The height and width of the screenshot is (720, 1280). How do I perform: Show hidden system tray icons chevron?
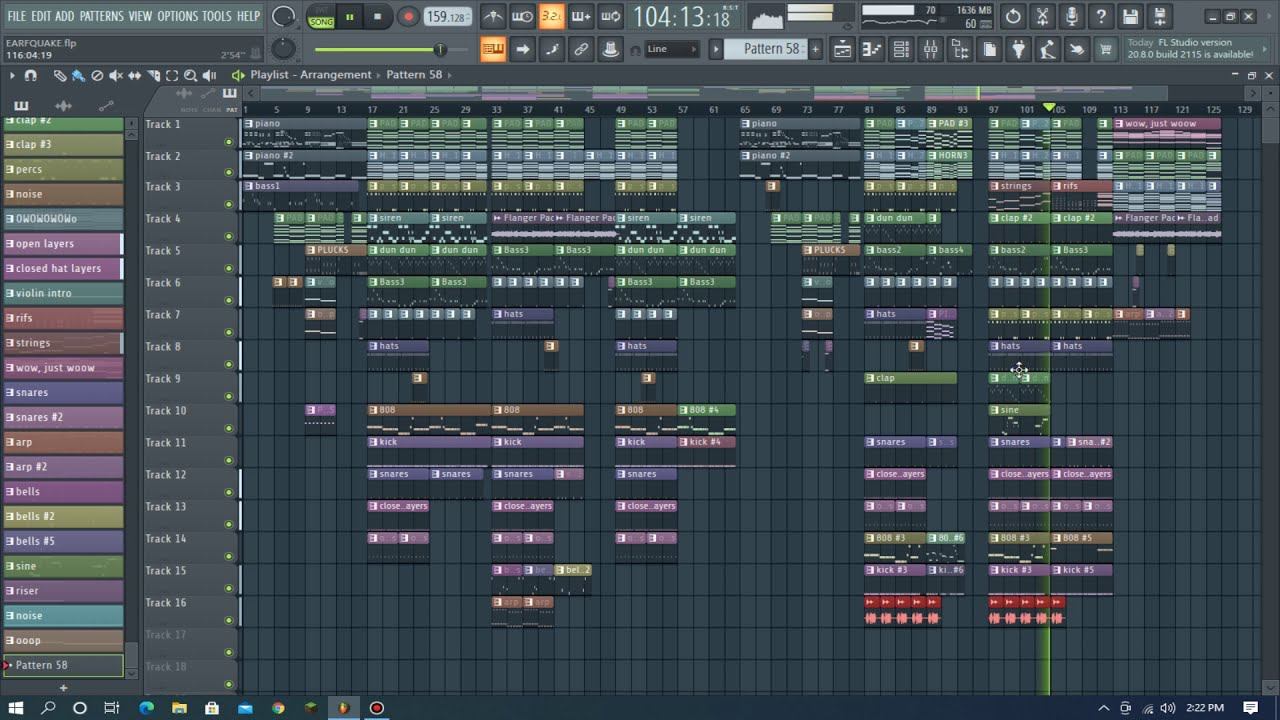coord(1103,708)
